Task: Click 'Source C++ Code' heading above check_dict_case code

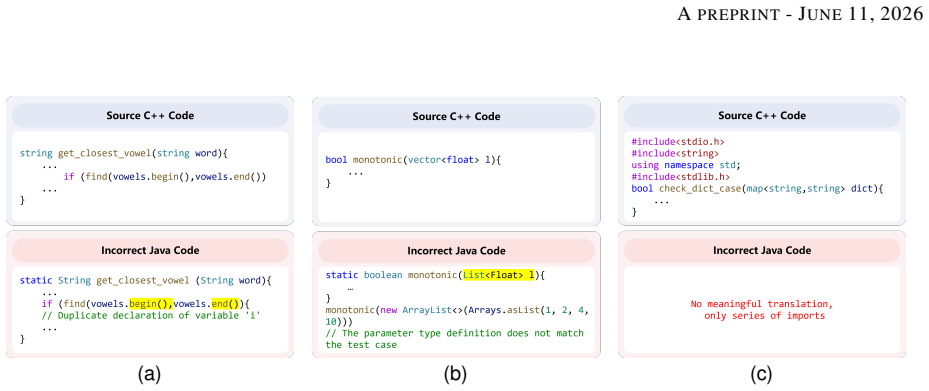Action: click(762, 116)
